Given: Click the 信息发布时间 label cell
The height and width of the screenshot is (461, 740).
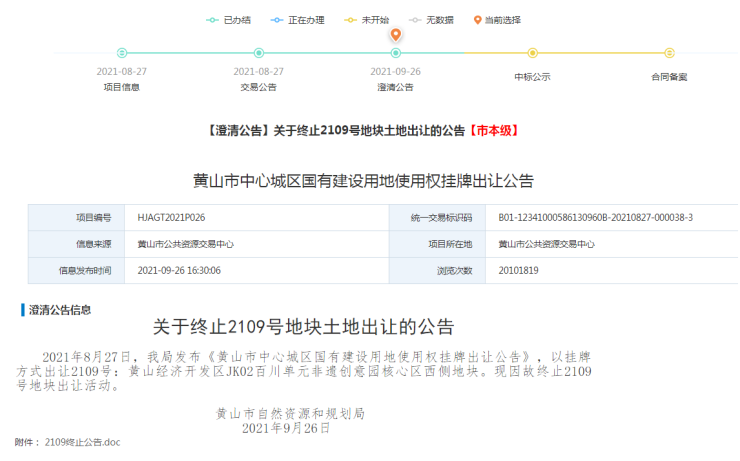Looking at the screenshot, I should [x=76, y=270].
